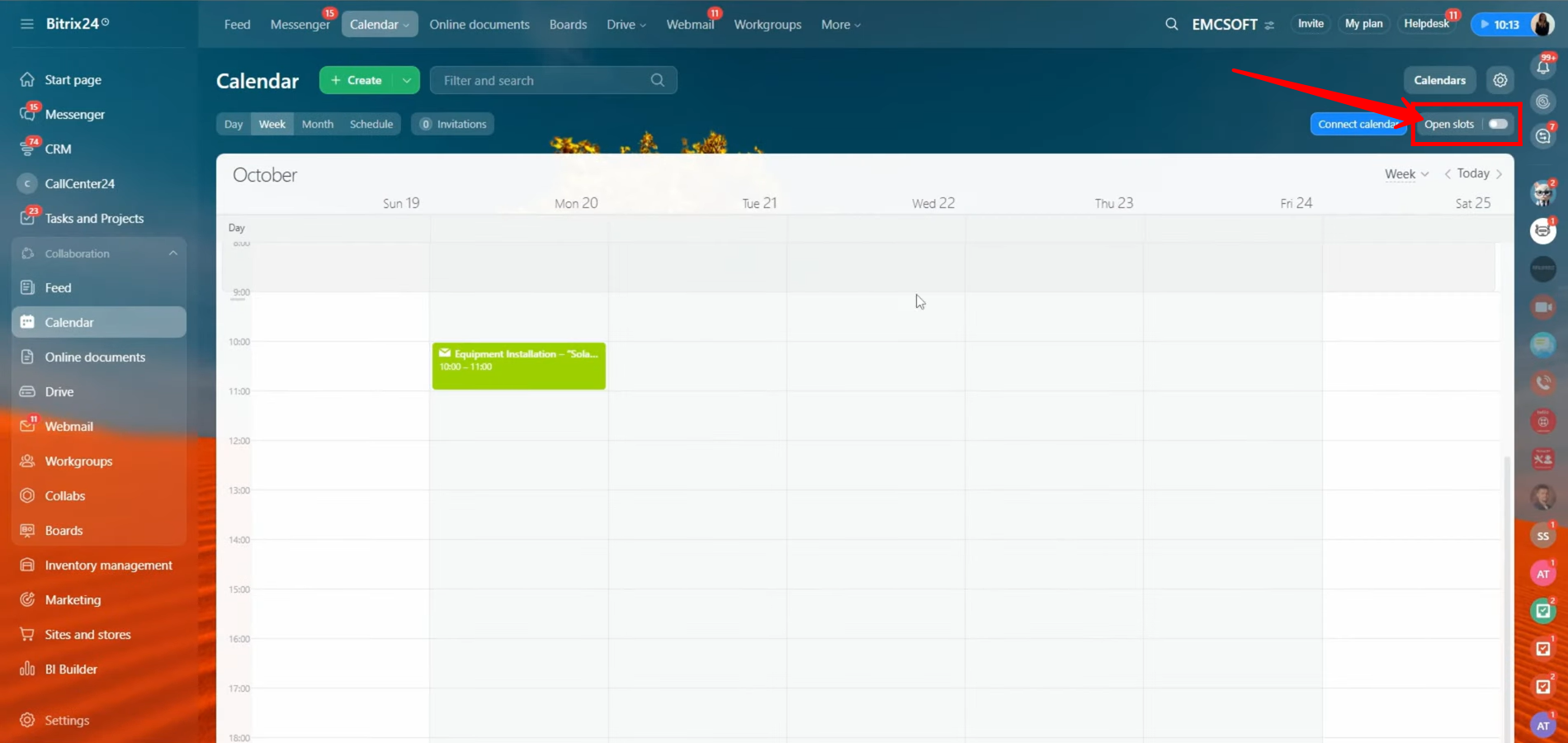This screenshot has width=1568, height=743.
Task: Click the search magnifier in top bar
Action: pyautogui.click(x=1171, y=24)
